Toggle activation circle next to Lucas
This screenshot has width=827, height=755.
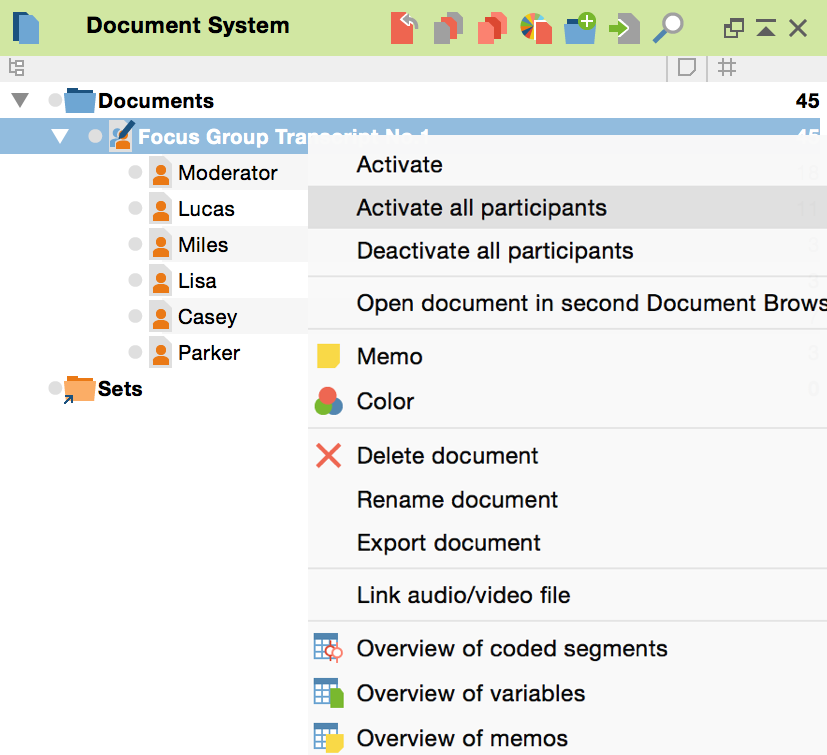click(135, 209)
